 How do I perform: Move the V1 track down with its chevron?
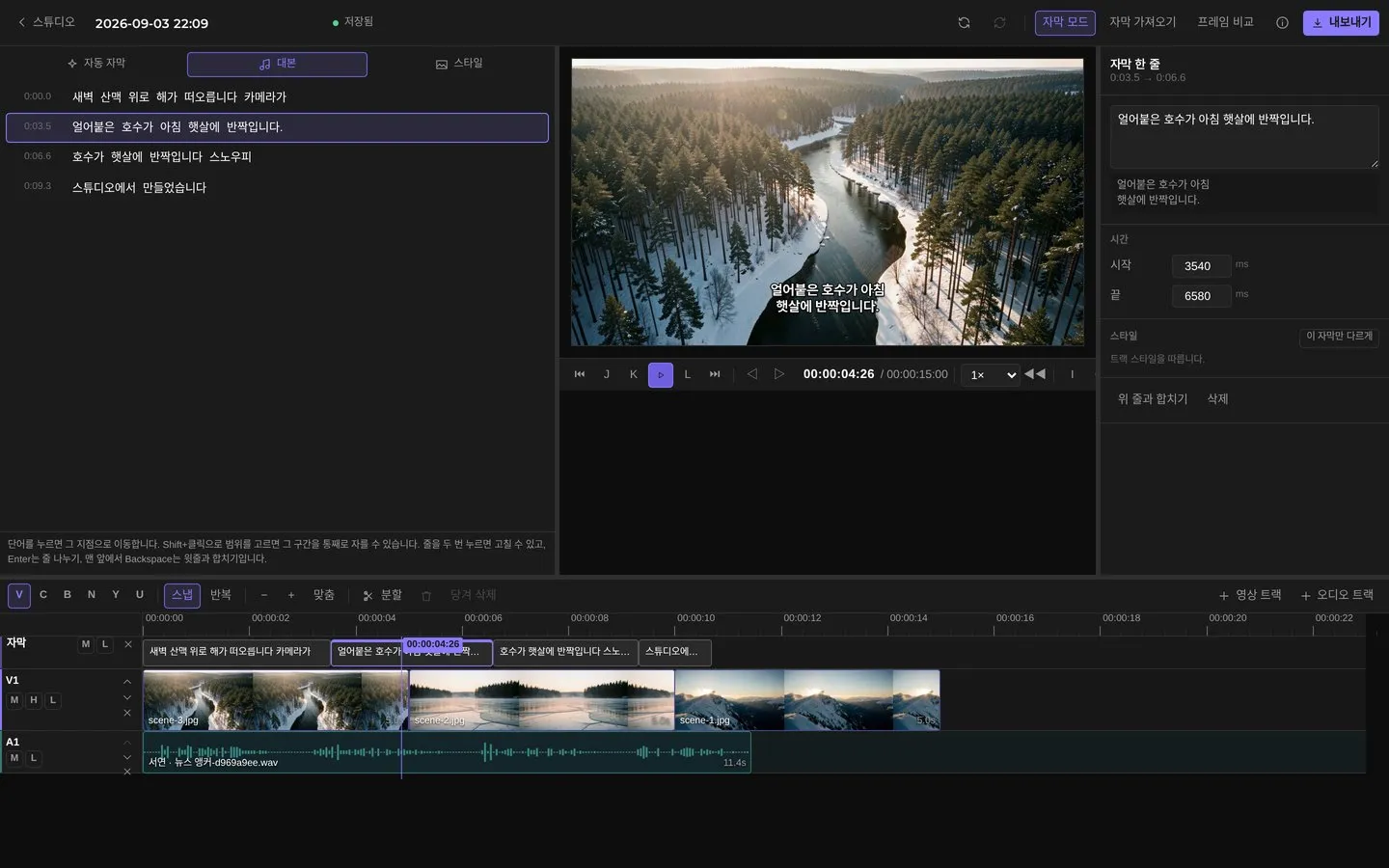click(x=127, y=697)
